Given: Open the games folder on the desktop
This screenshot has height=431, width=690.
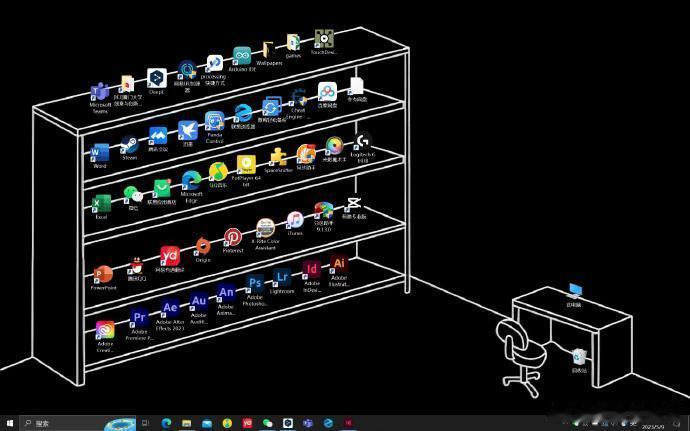Looking at the screenshot, I should click(293, 43).
